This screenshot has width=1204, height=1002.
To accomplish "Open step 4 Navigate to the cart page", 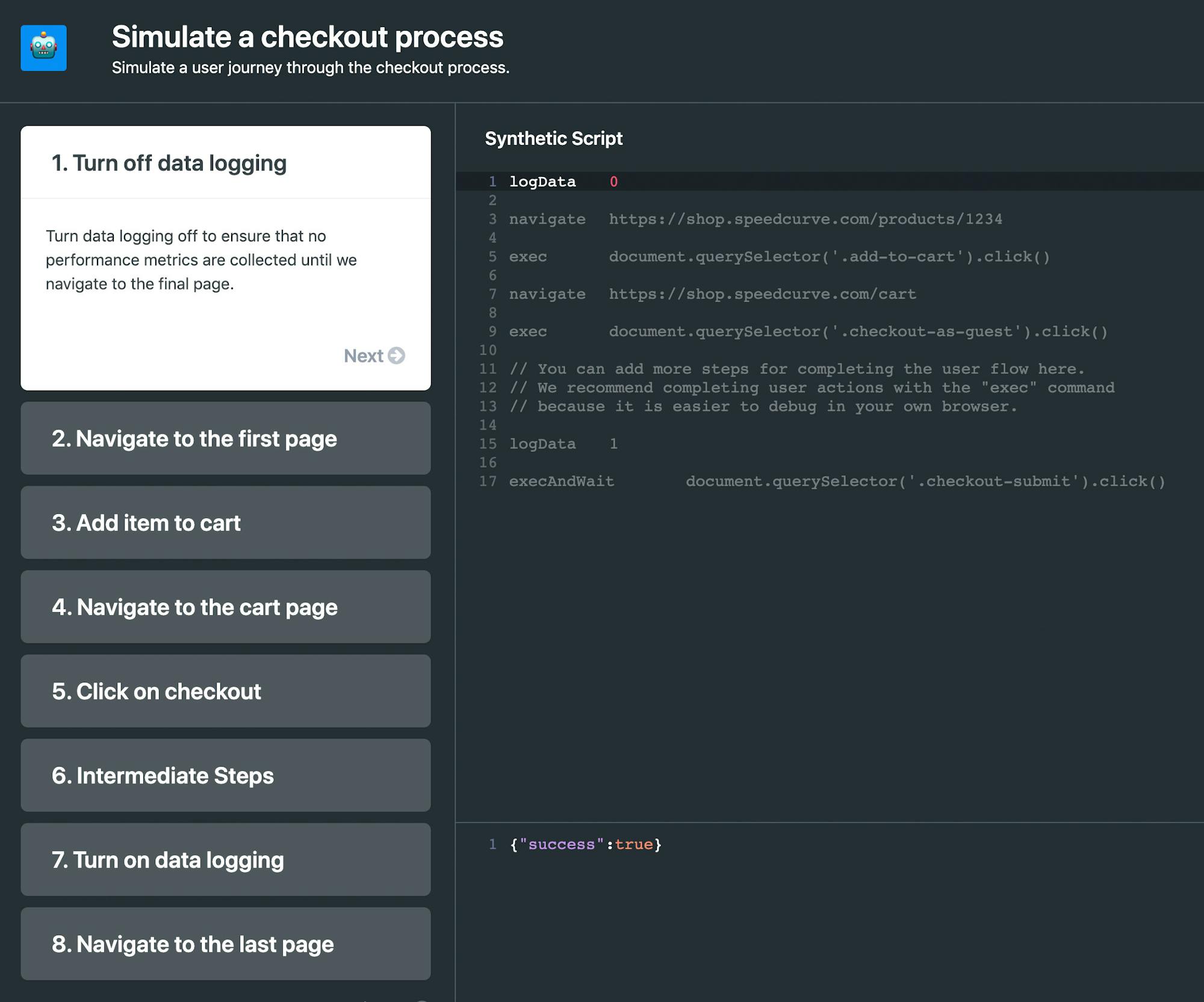I will tap(225, 607).
